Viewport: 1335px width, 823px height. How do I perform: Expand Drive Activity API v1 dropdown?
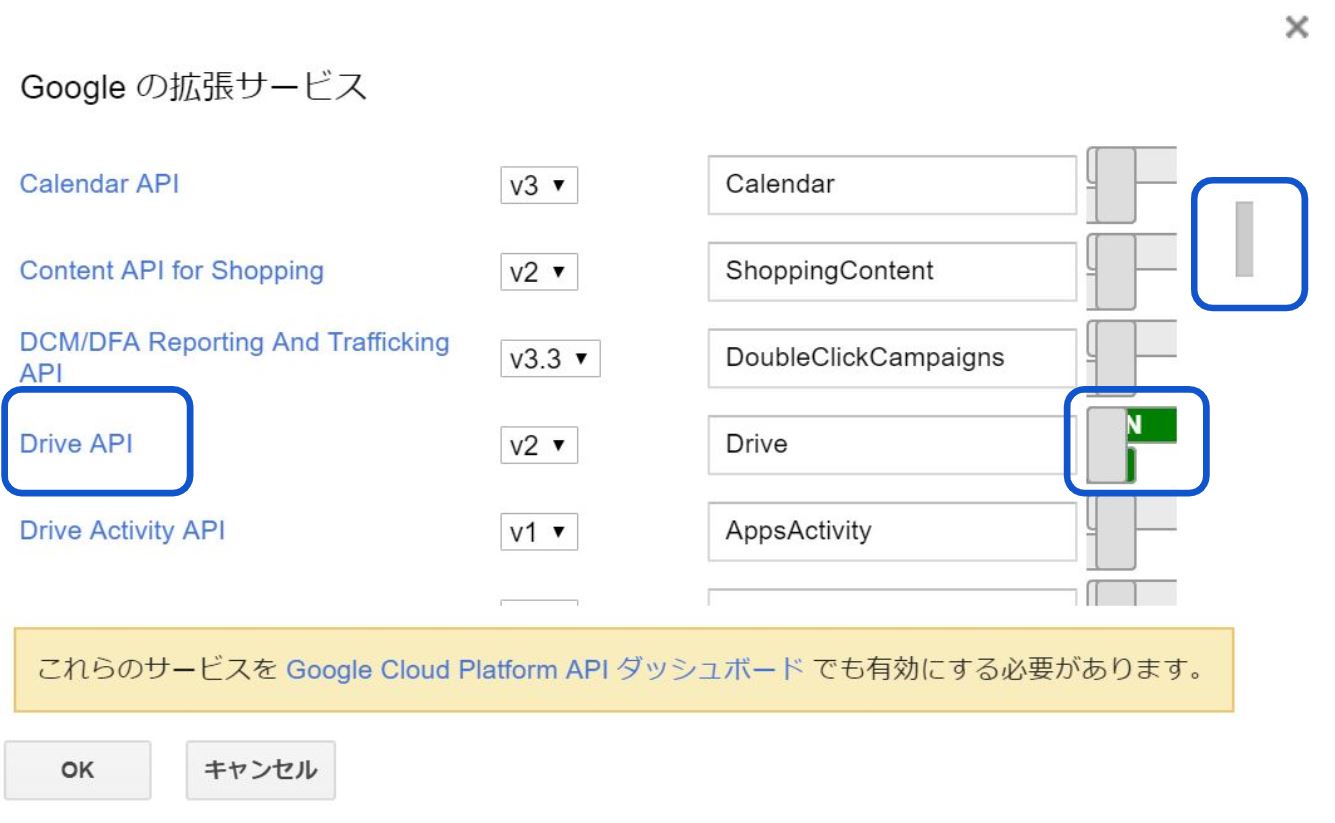[539, 531]
